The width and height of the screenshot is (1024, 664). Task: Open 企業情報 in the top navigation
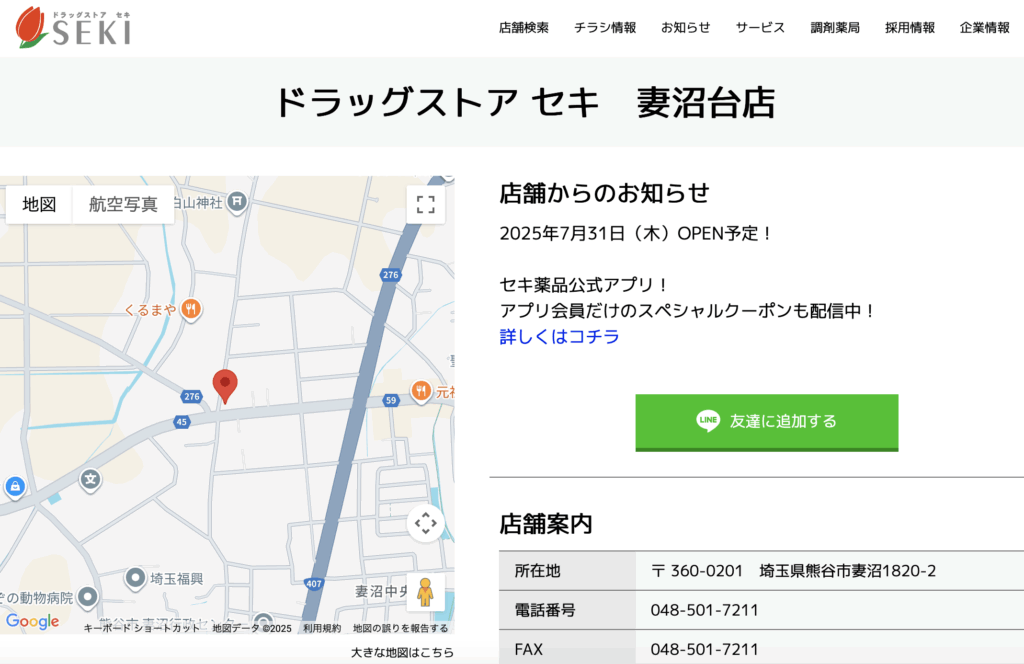pos(984,28)
